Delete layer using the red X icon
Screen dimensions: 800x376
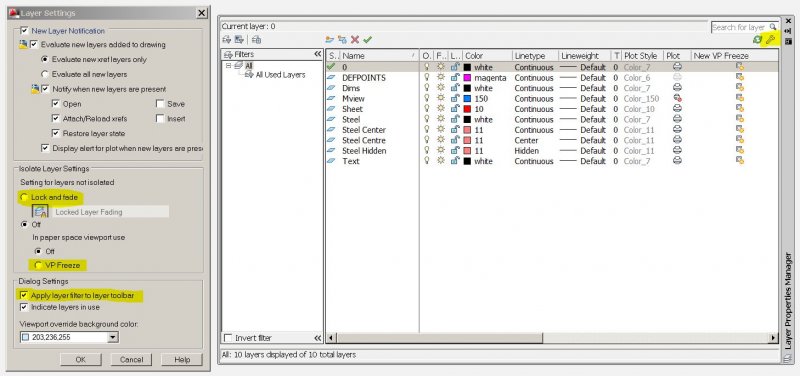click(x=355, y=39)
